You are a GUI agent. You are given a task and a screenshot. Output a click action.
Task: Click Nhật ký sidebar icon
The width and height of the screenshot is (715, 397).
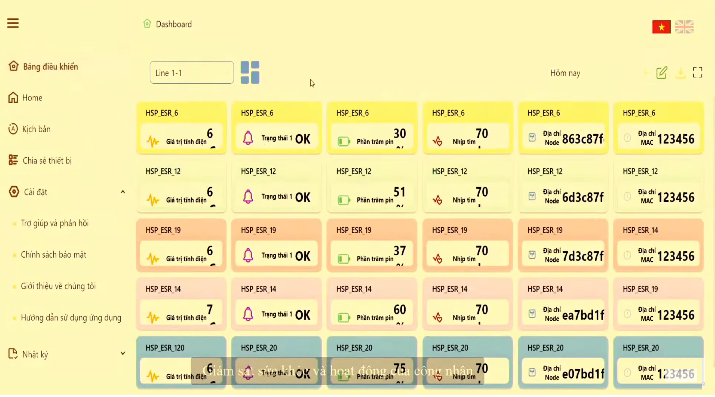[x=13, y=354]
